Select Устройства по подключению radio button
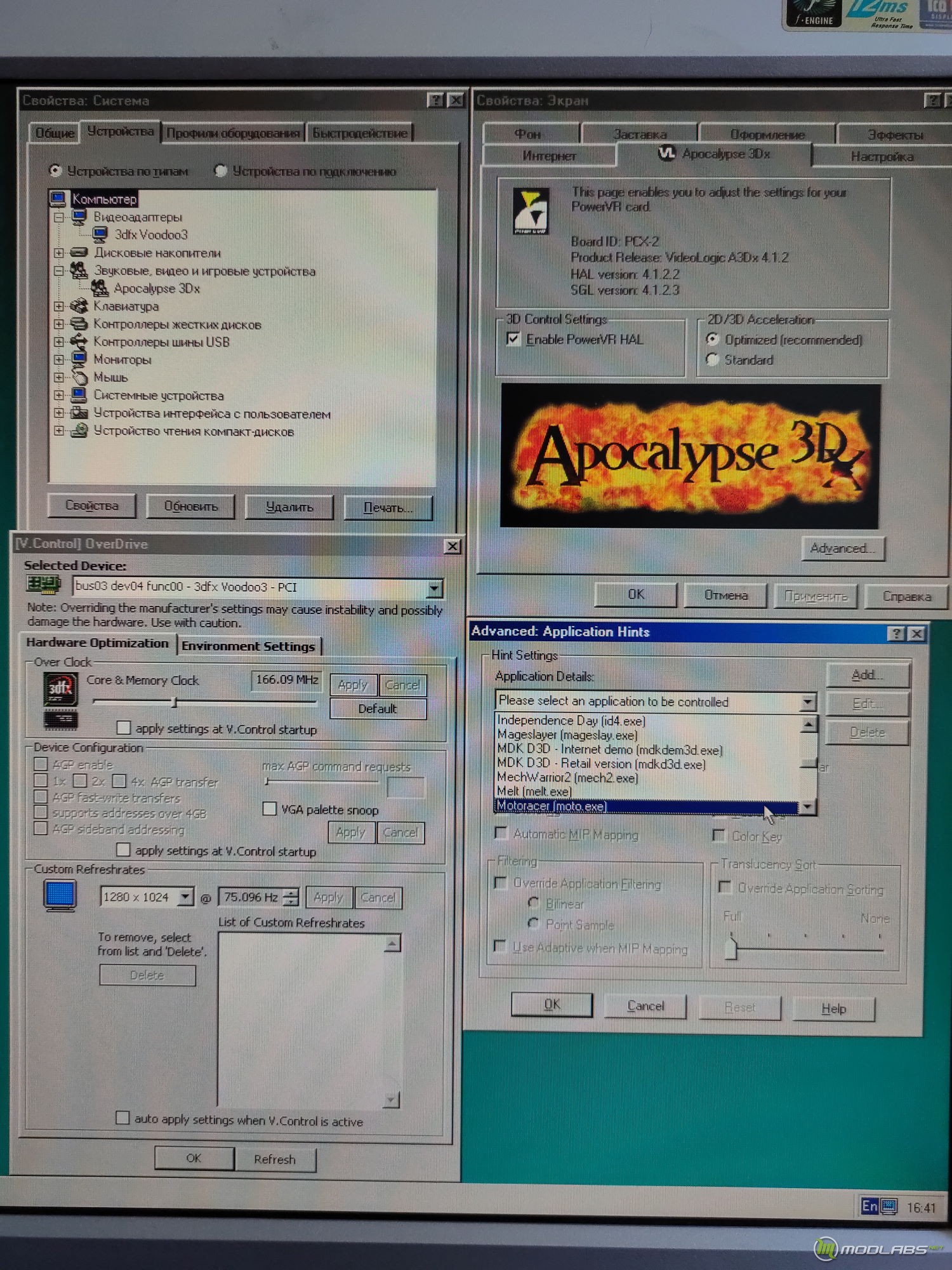 221,170
